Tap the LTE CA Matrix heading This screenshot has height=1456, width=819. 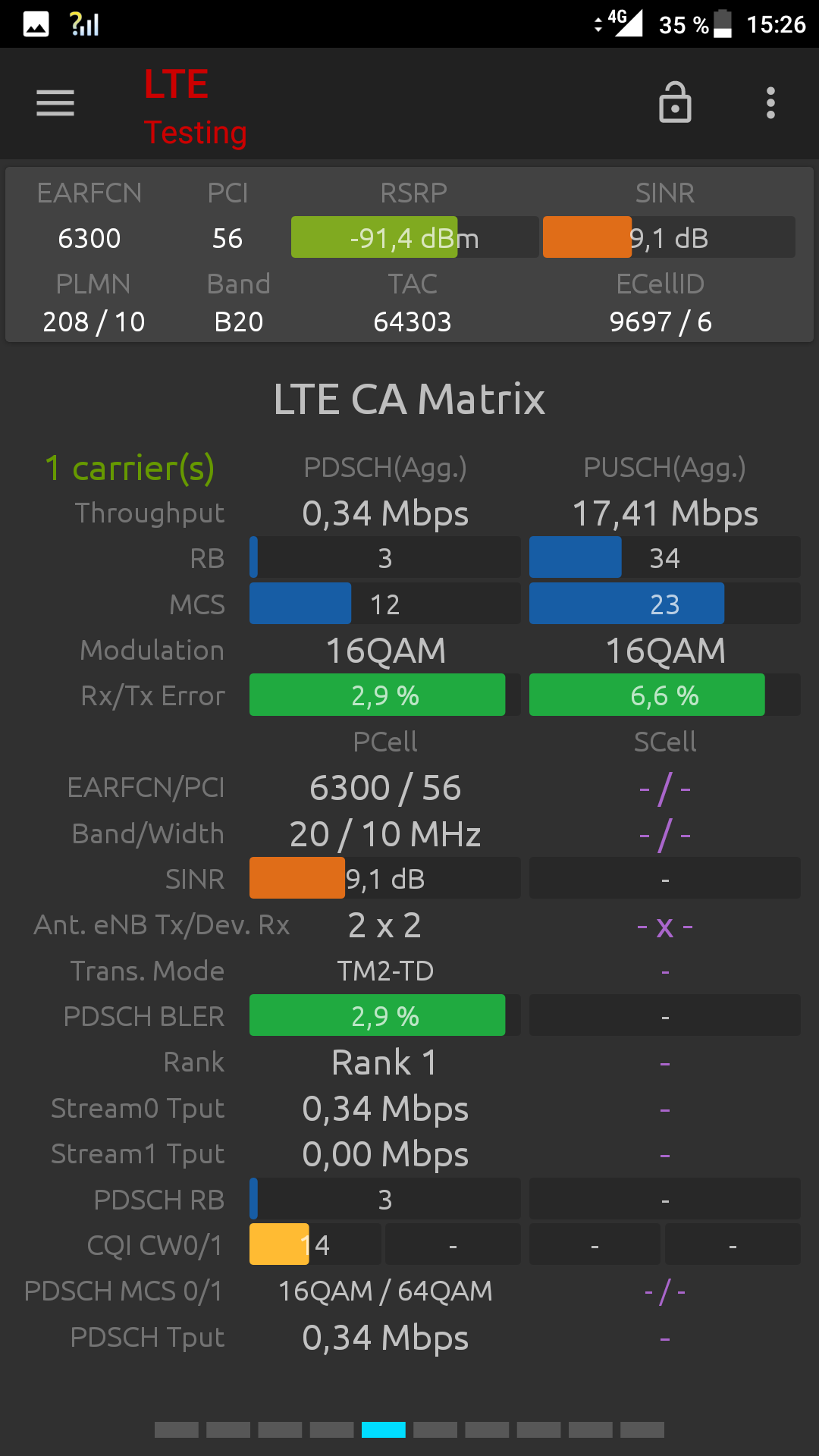tap(409, 399)
